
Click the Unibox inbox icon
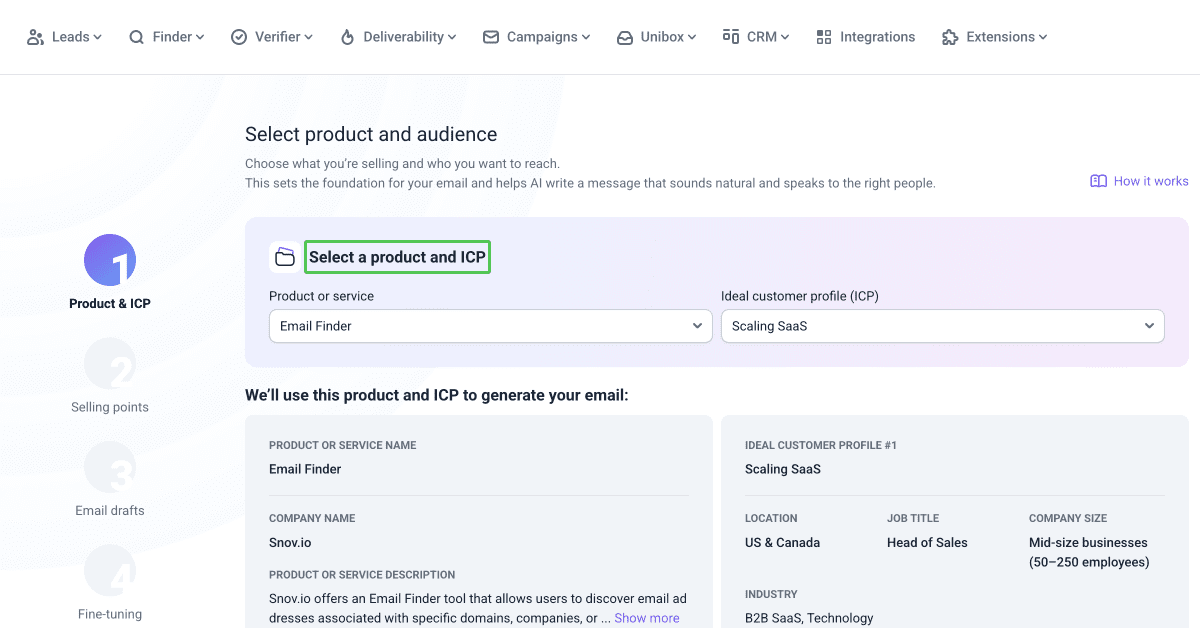point(625,37)
